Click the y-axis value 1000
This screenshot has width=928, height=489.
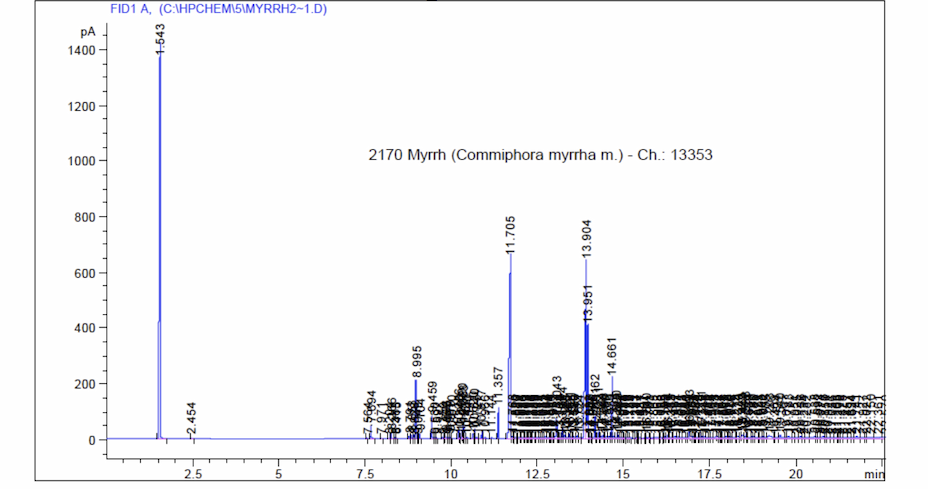coord(81,161)
